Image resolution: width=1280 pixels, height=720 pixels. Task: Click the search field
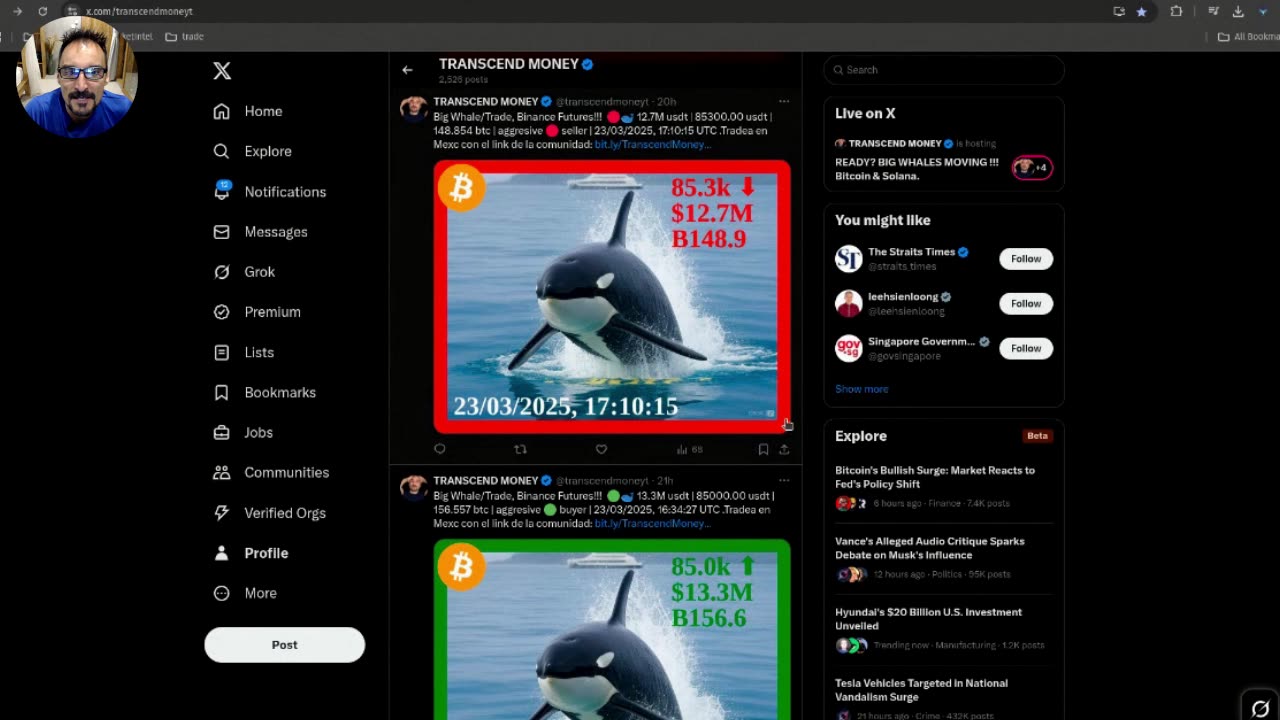tap(944, 70)
